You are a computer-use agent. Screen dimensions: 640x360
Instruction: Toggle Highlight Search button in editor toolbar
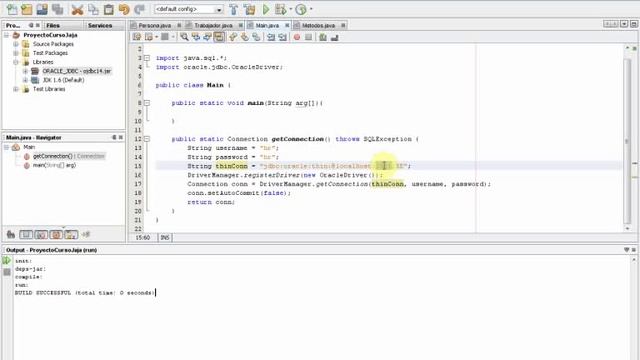tap(219, 37)
